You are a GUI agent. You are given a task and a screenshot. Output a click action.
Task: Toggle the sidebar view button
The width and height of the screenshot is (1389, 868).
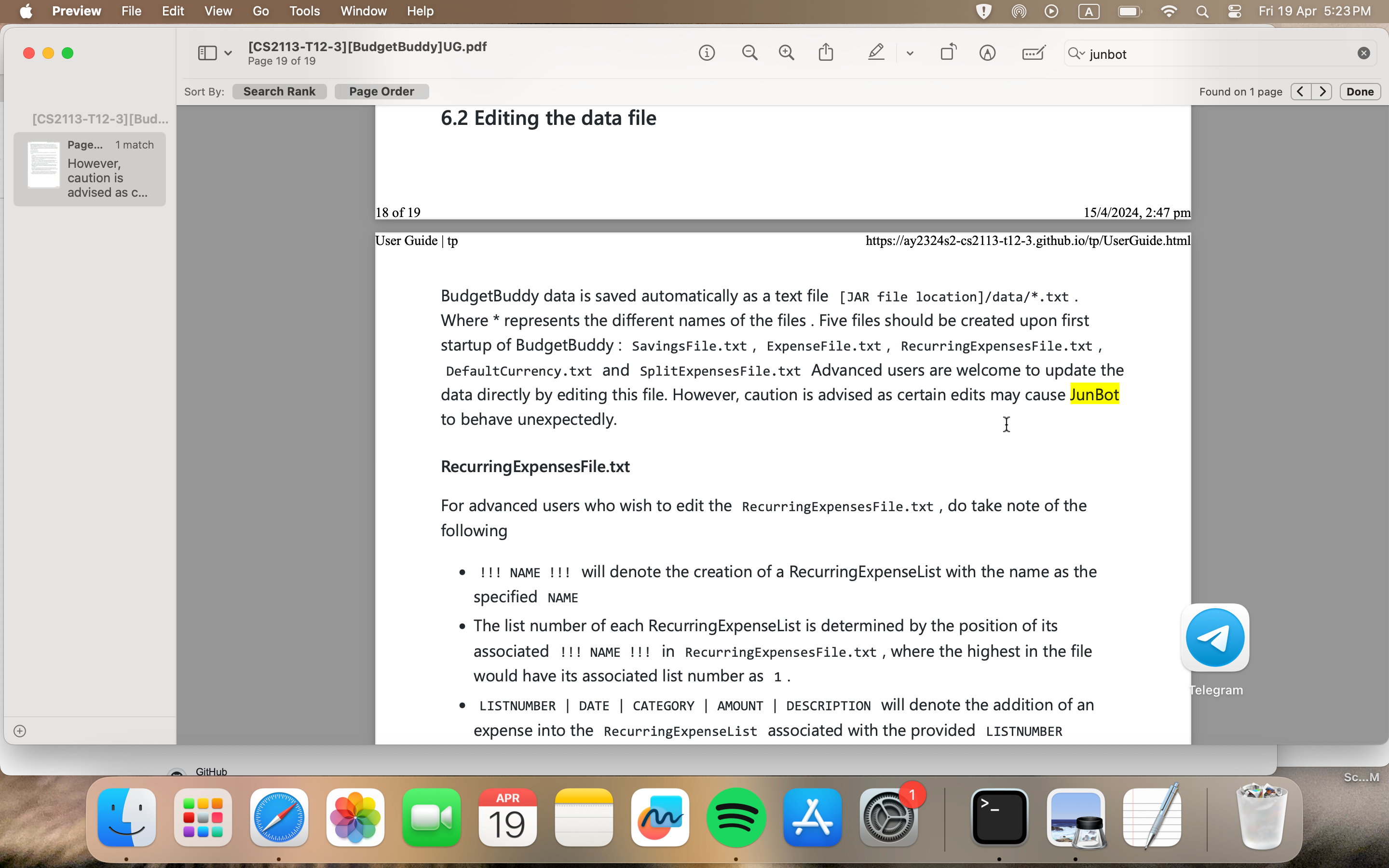pyautogui.click(x=207, y=54)
